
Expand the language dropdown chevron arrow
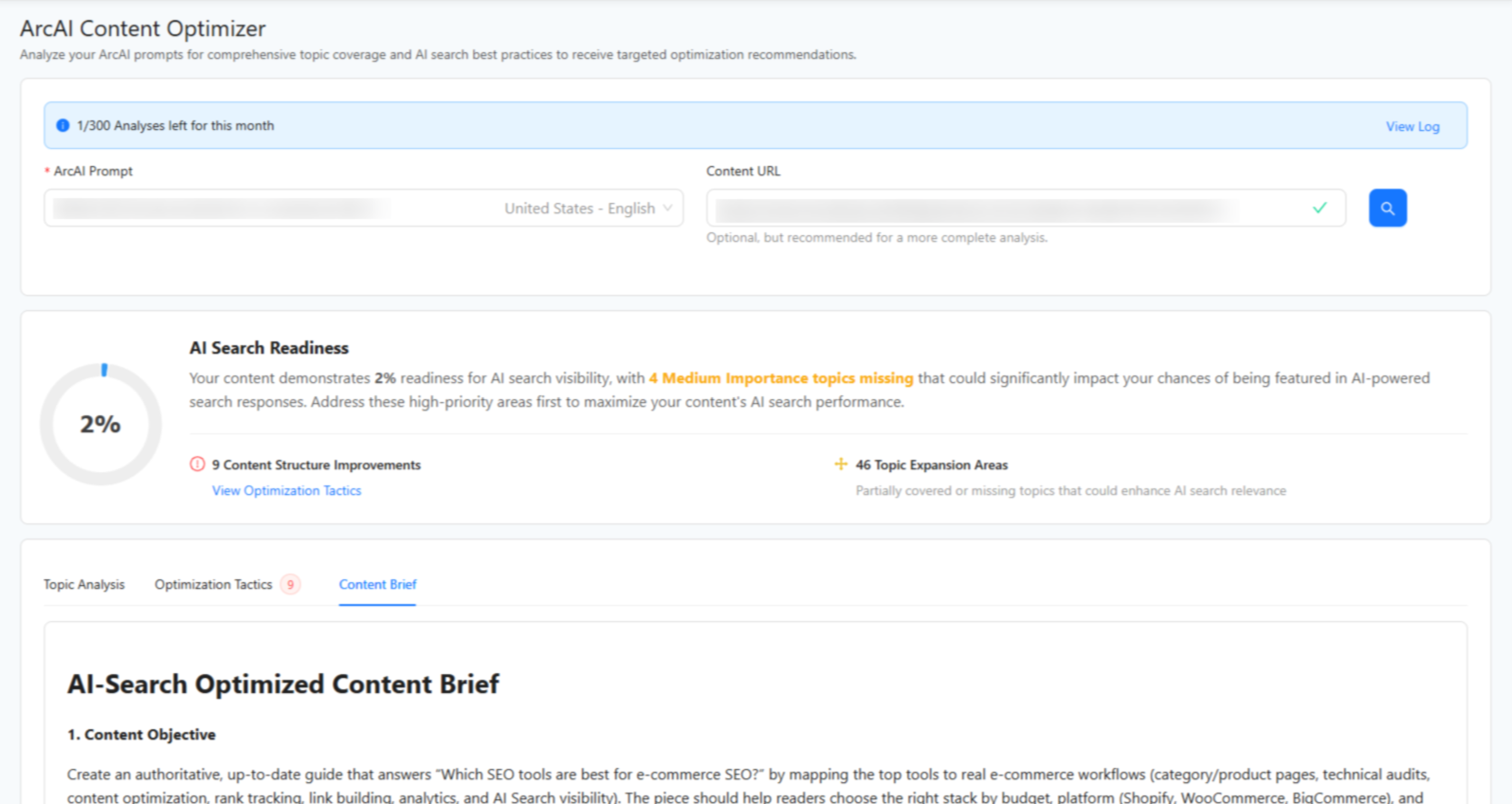click(668, 209)
